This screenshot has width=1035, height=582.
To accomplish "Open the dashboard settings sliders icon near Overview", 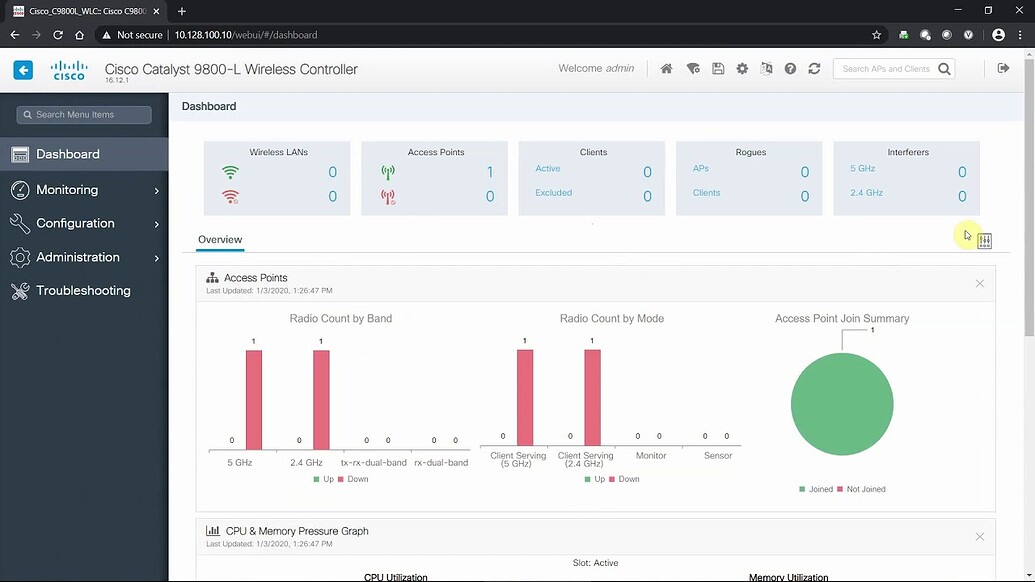I will [984, 240].
